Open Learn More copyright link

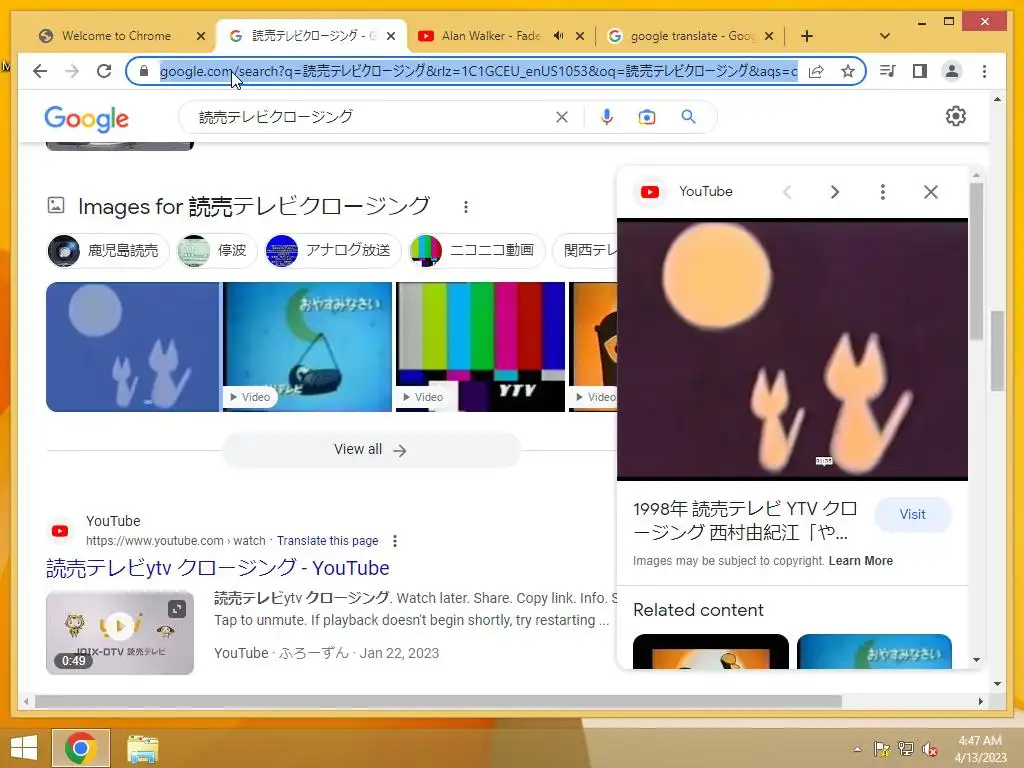pyautogui.click(x=860, y=561)
